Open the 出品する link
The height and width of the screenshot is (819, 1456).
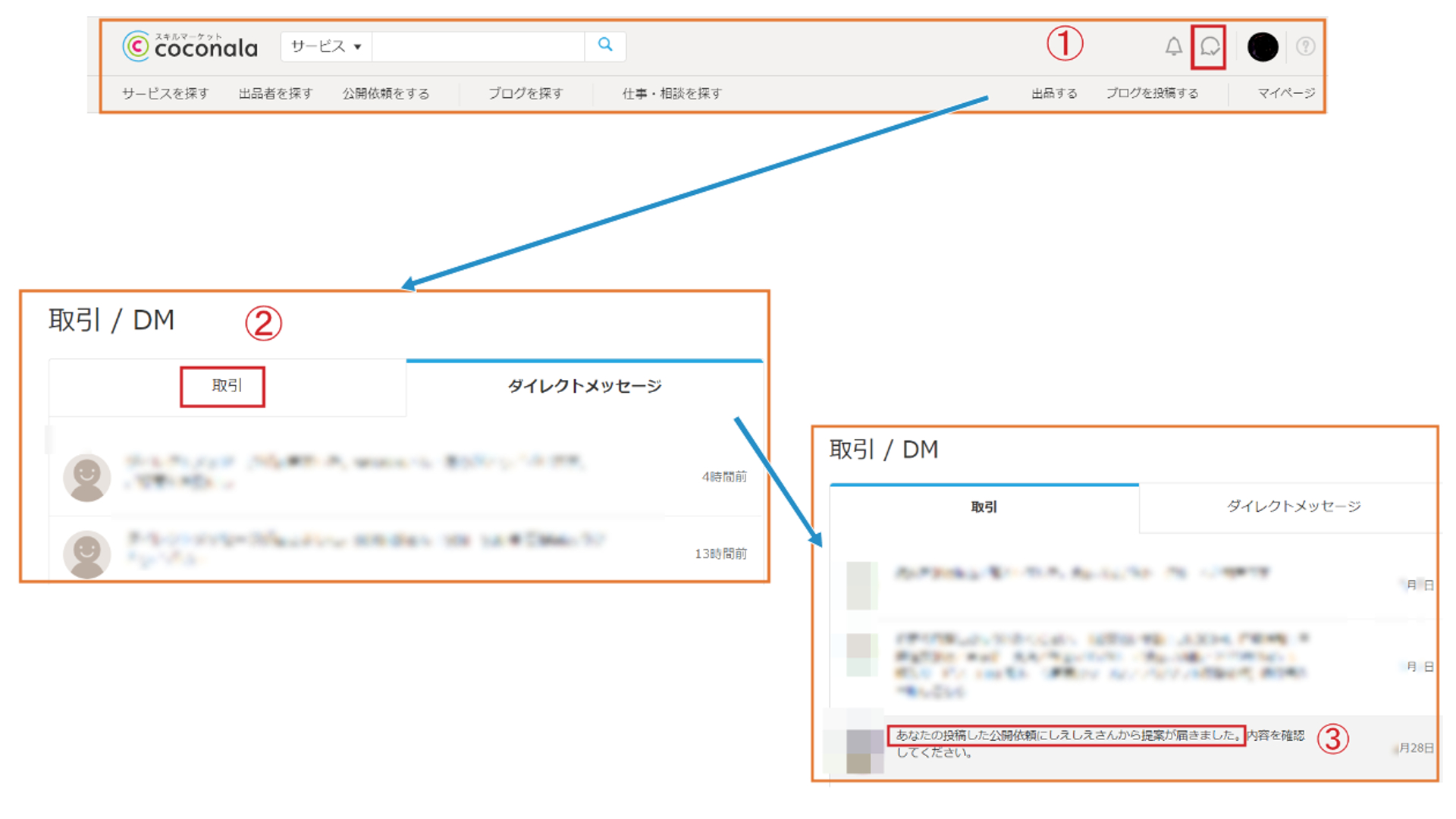[1054, 93]
